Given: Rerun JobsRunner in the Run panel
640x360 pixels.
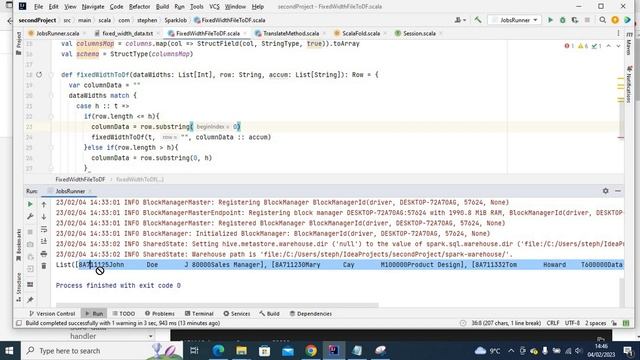Looking at the screenshot, I should [30, 204].
